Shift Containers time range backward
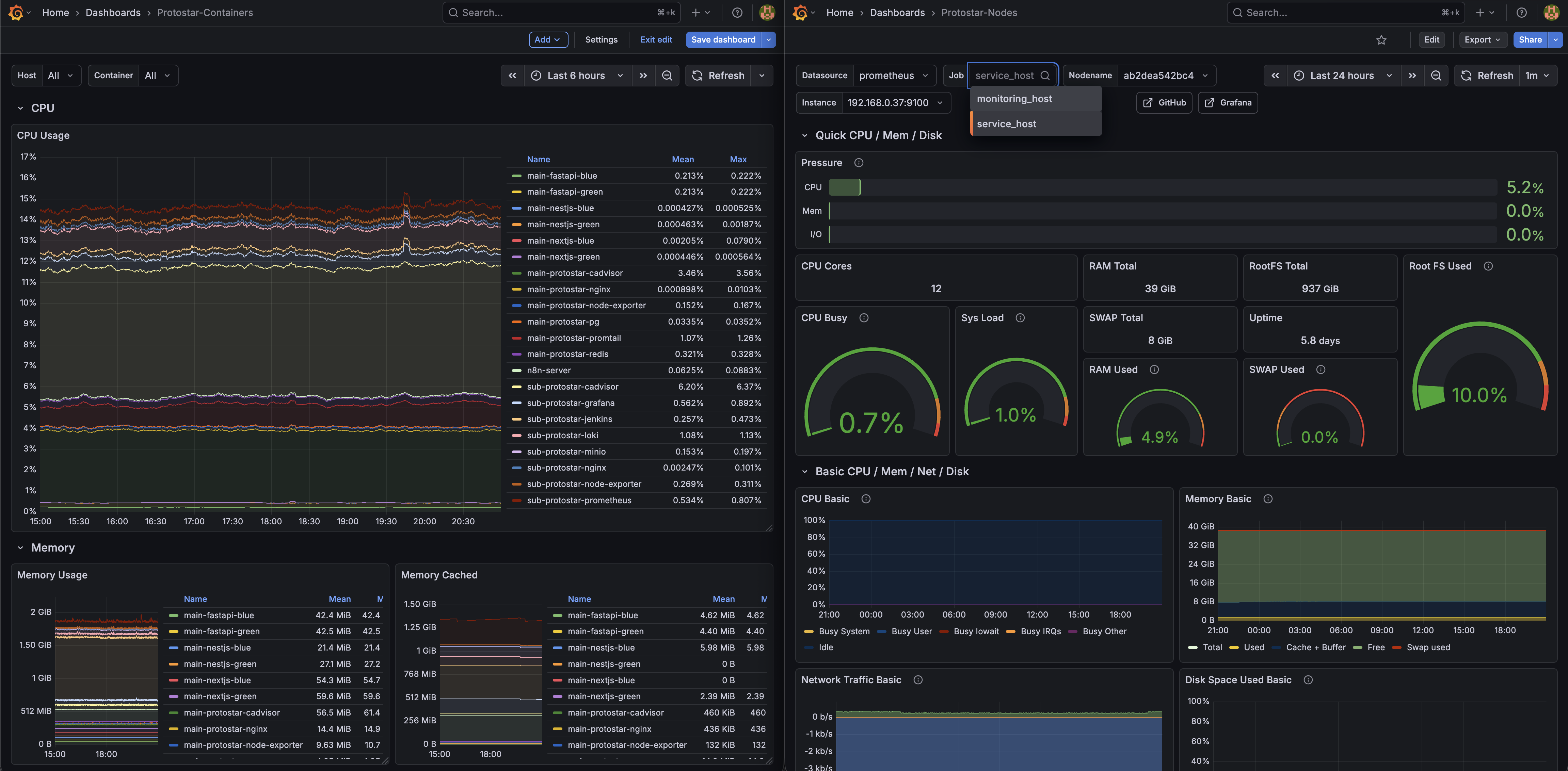 point(513,76)
